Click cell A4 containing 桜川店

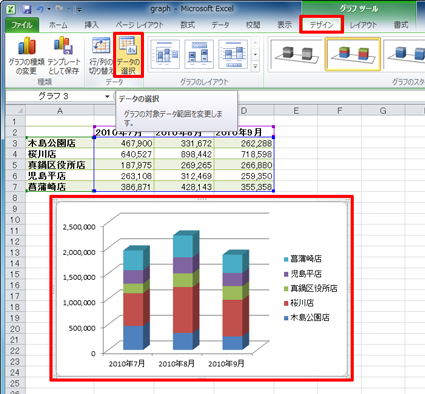pos(60,154)
